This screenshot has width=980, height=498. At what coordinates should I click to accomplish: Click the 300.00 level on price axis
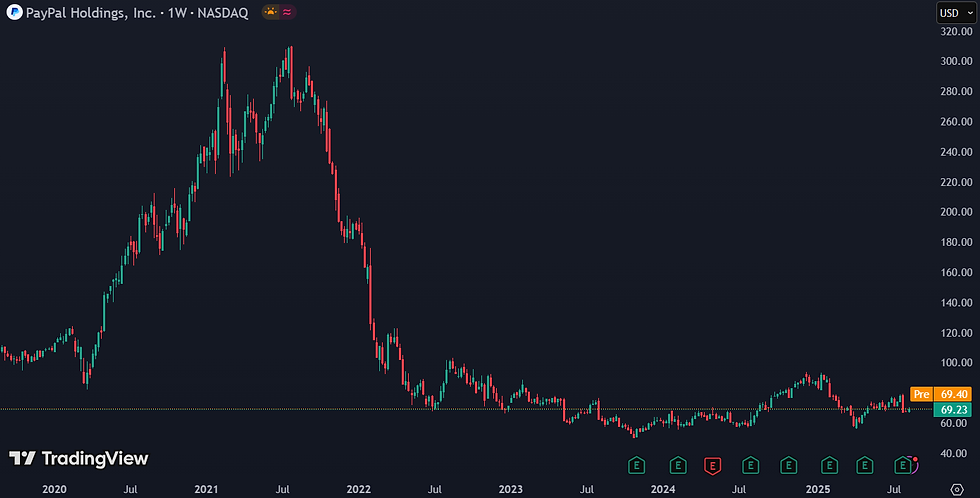pos(956,61)
